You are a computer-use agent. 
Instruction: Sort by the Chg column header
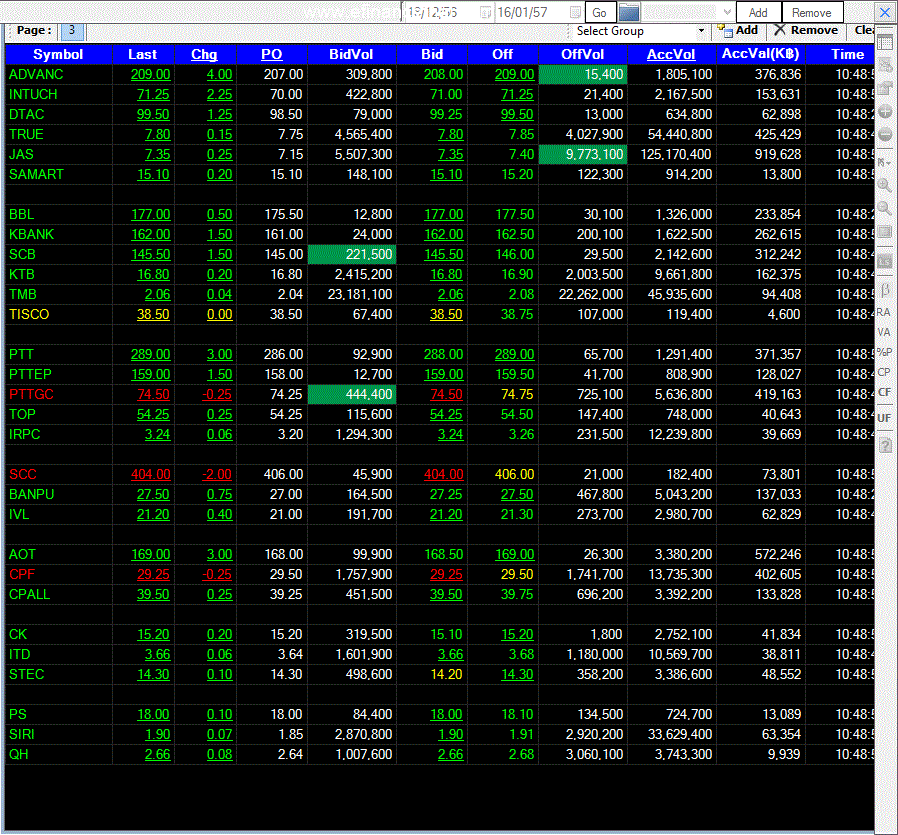(204, 54)
